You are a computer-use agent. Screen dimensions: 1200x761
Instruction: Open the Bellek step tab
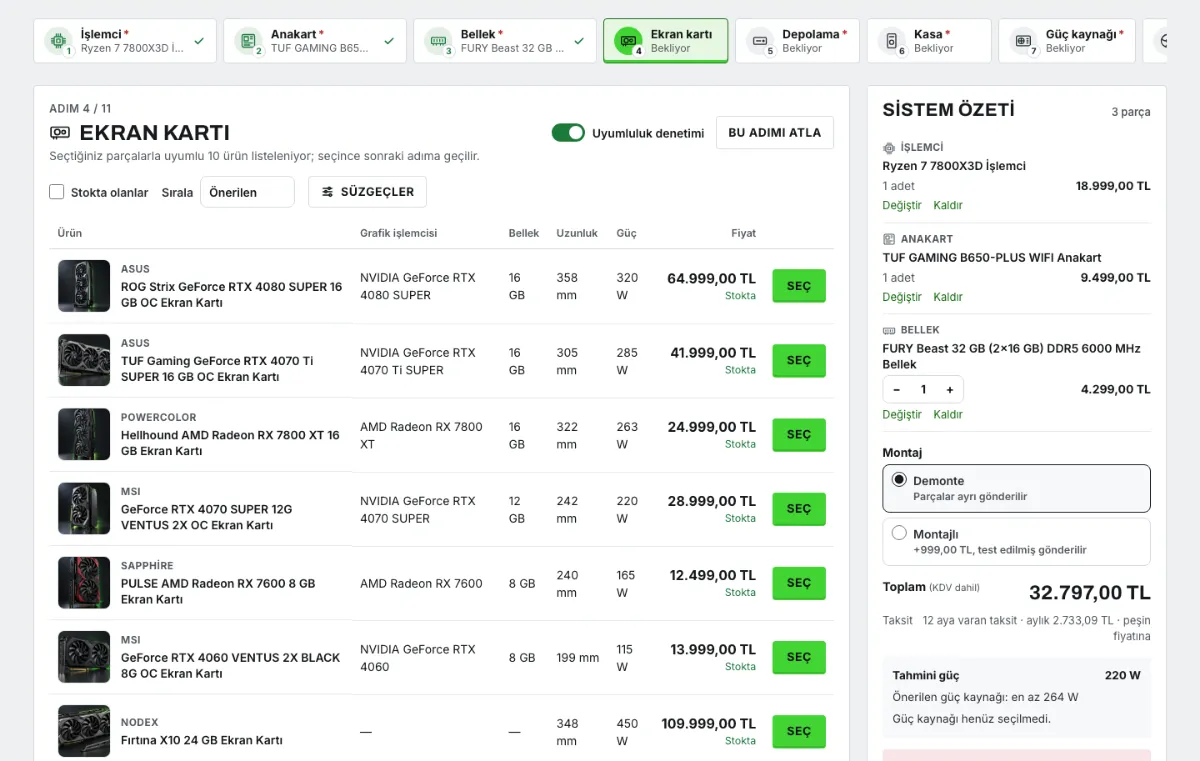[x=505, y=41]
